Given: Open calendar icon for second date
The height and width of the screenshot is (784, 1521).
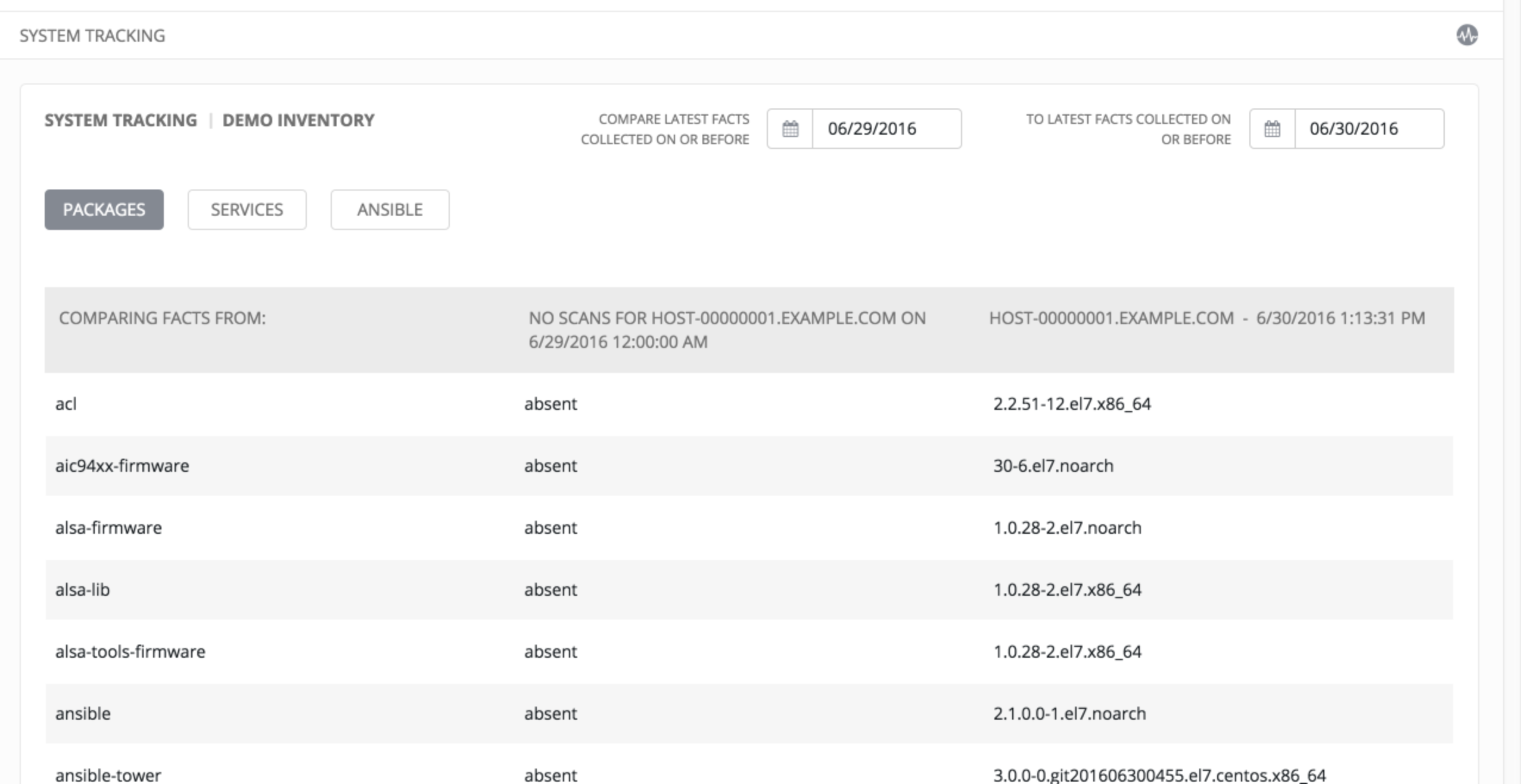Looking at the screenshot, I should point(1272,129).
